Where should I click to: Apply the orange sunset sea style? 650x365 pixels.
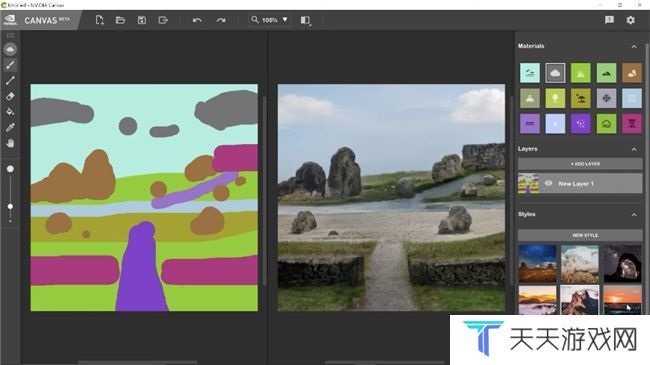coord(622,300)
